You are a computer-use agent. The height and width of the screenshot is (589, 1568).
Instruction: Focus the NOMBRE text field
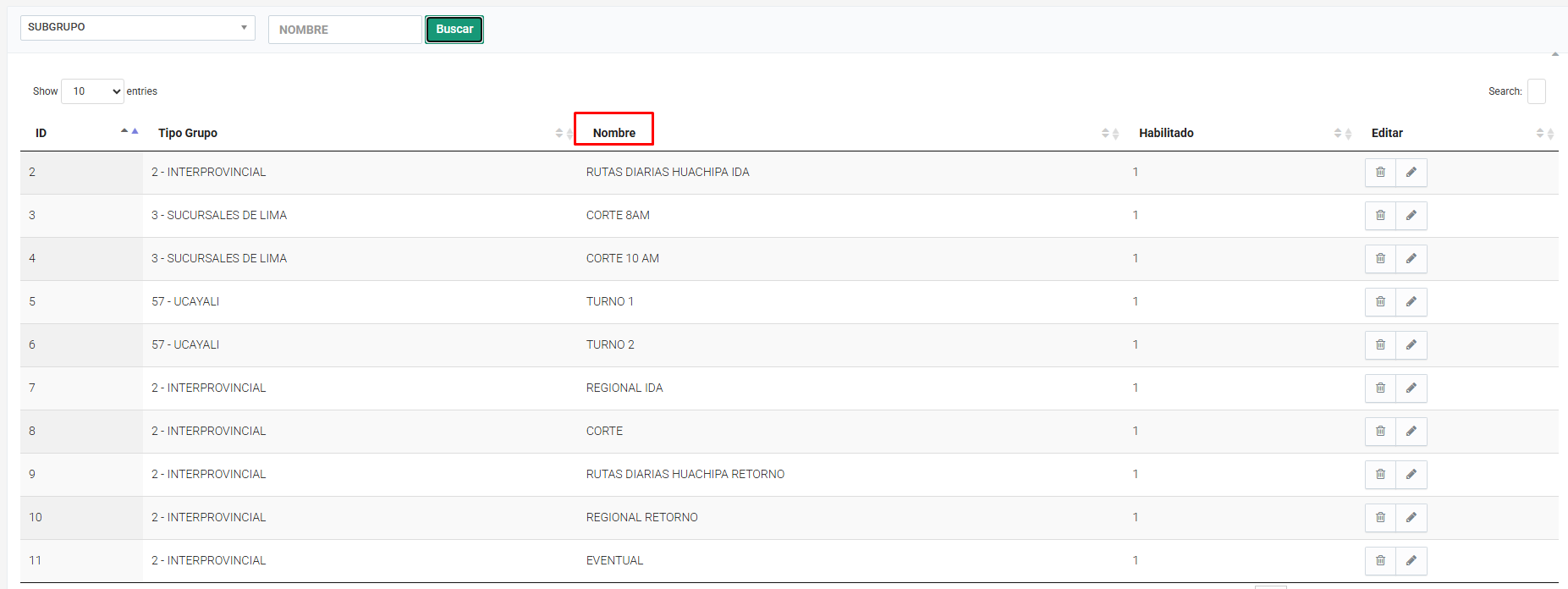344,30
